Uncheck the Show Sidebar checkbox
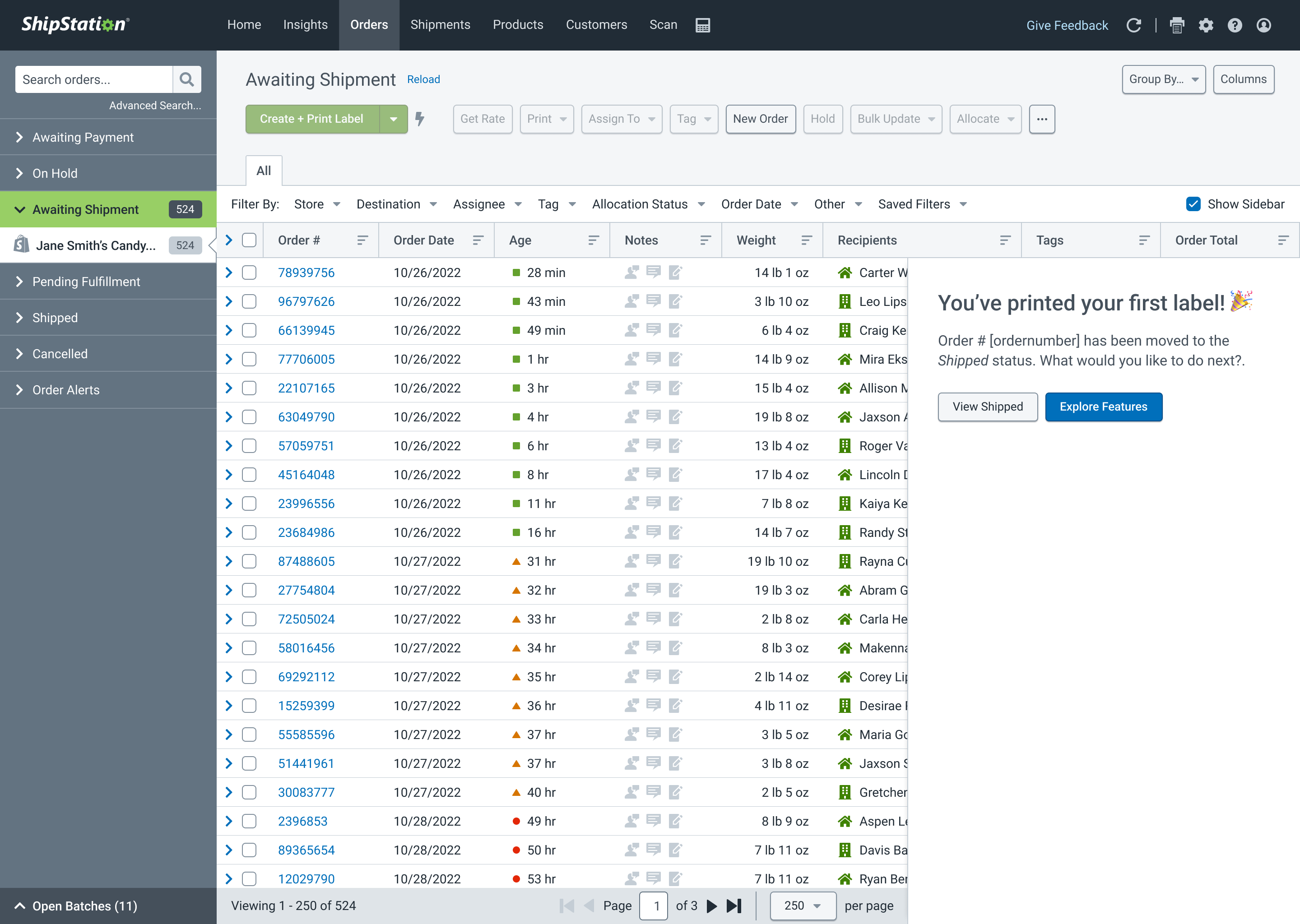 1193,204
